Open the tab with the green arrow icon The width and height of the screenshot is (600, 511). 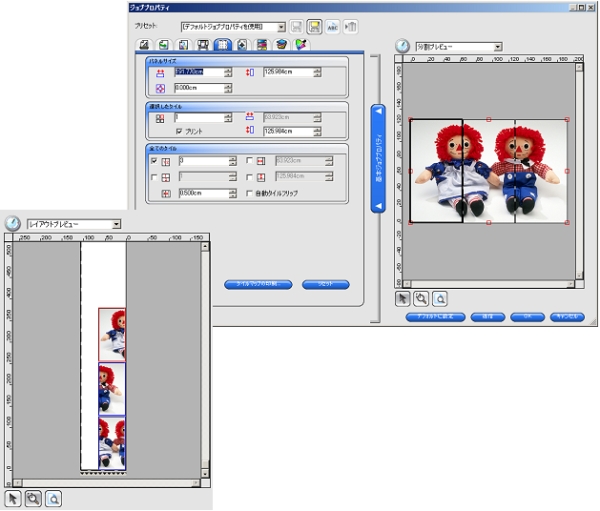click(164, 45)
